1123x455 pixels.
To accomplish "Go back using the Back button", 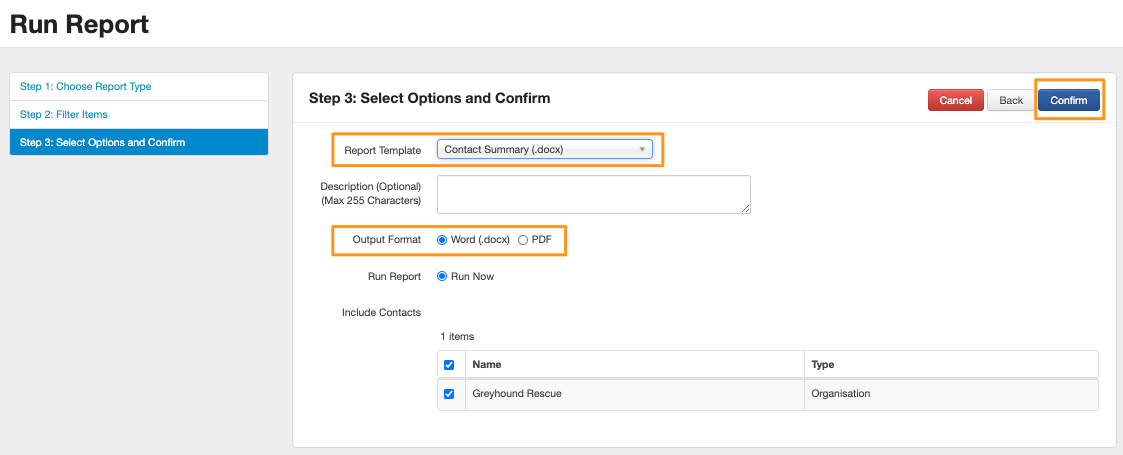I will pyautogui.click(x=1011, y=100).
